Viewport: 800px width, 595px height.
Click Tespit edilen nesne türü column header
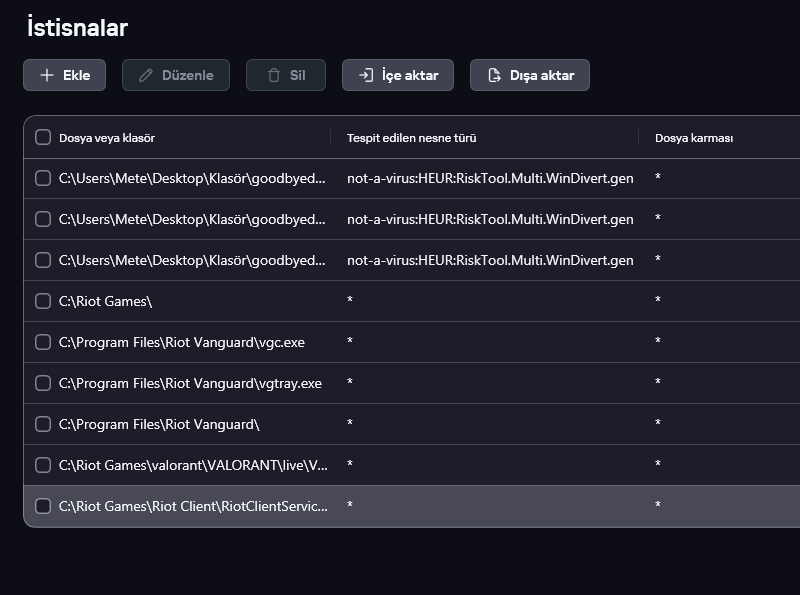tap(411, 138)
